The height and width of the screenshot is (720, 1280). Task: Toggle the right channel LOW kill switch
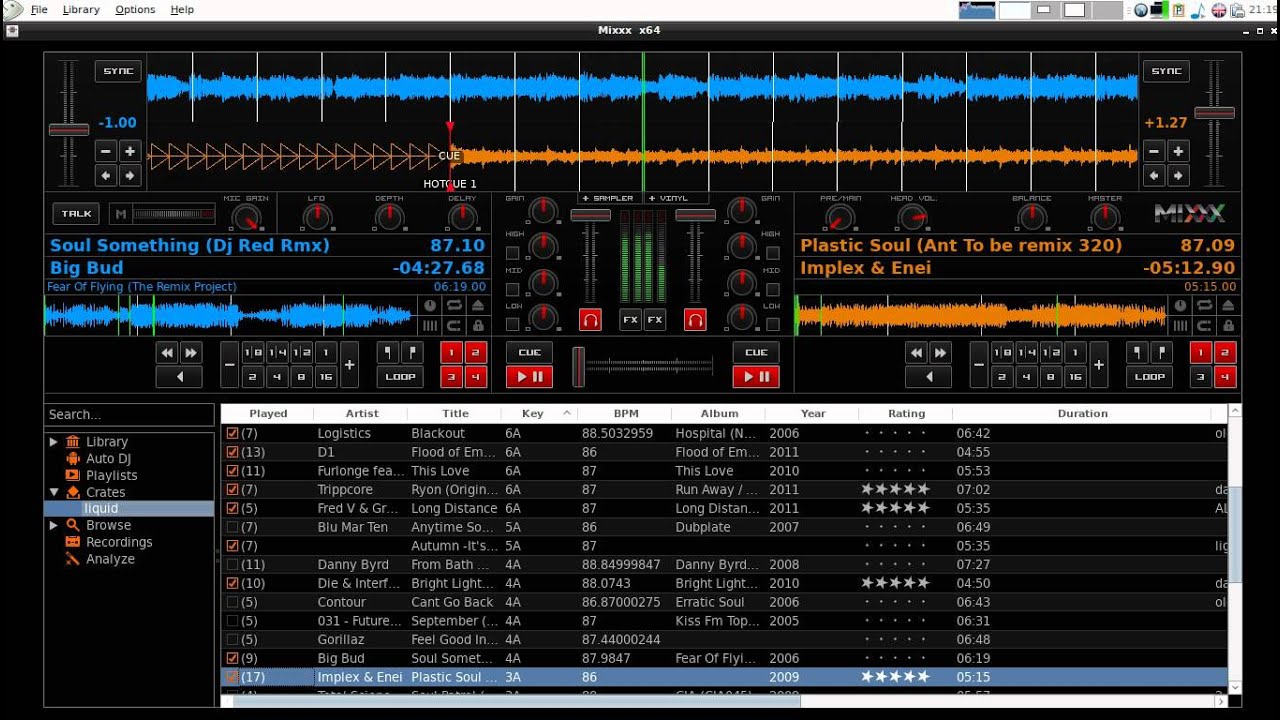(772, 324)
